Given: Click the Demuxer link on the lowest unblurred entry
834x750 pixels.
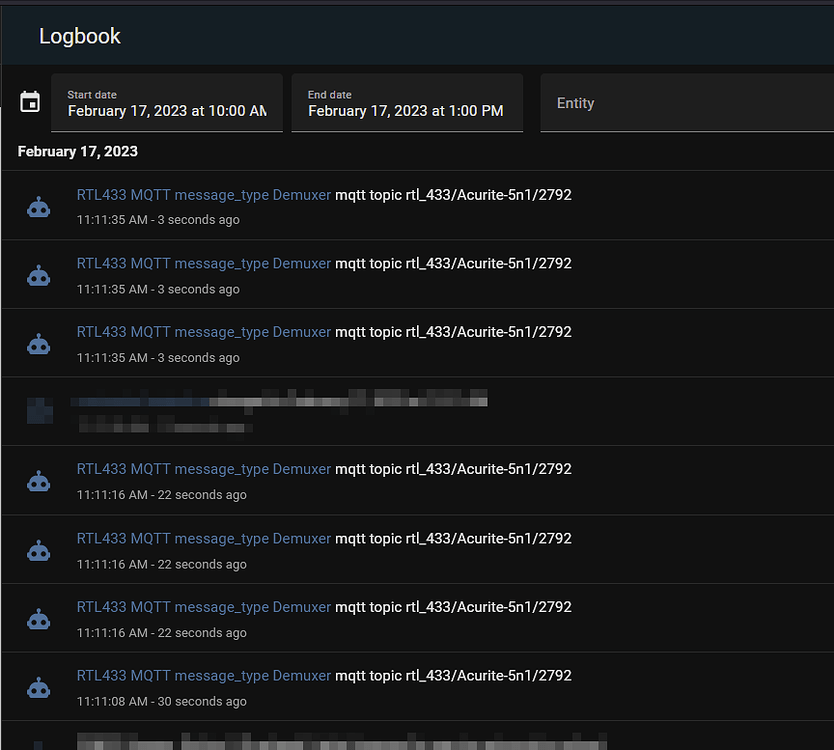Looking at the screenshot, I should coord(204,675).
